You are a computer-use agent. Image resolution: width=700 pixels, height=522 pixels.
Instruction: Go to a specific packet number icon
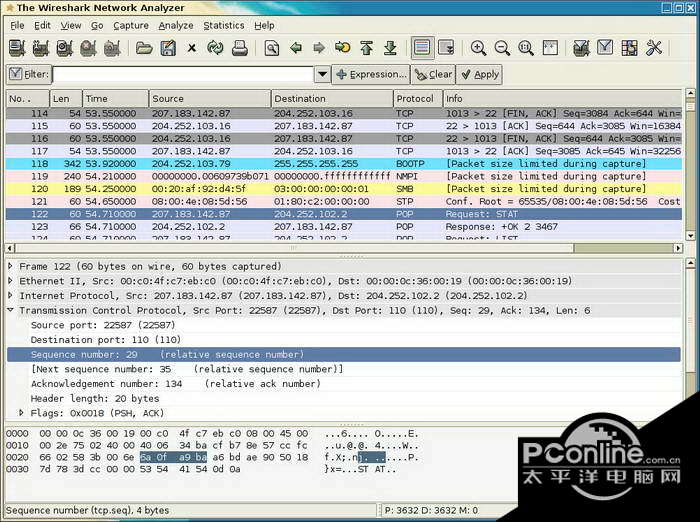(342, 47)
